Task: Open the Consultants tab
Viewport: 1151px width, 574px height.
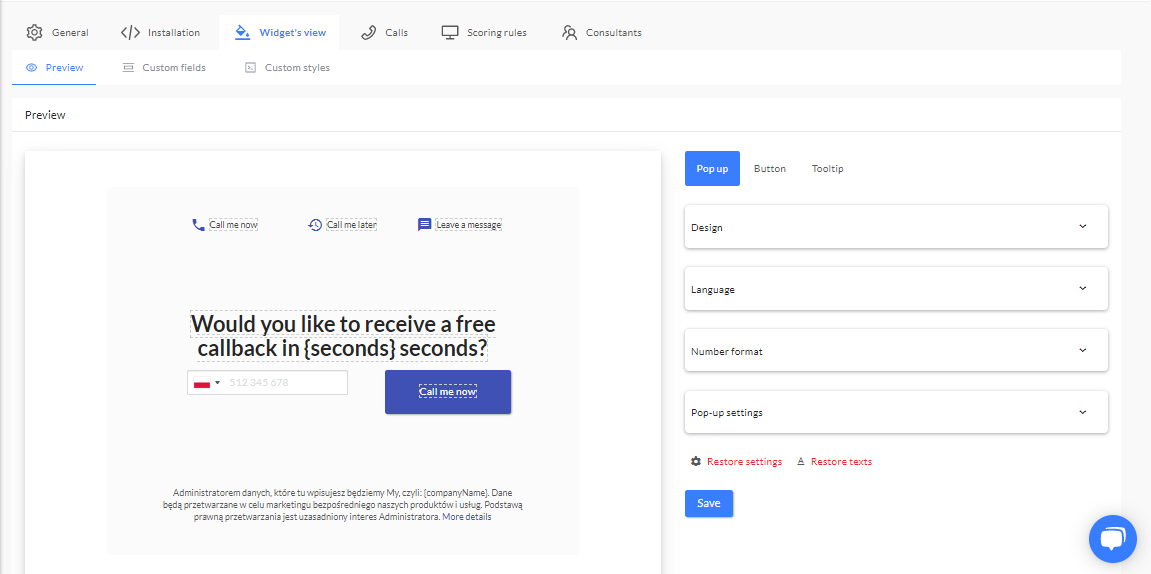Action: (x=602, y=33)
